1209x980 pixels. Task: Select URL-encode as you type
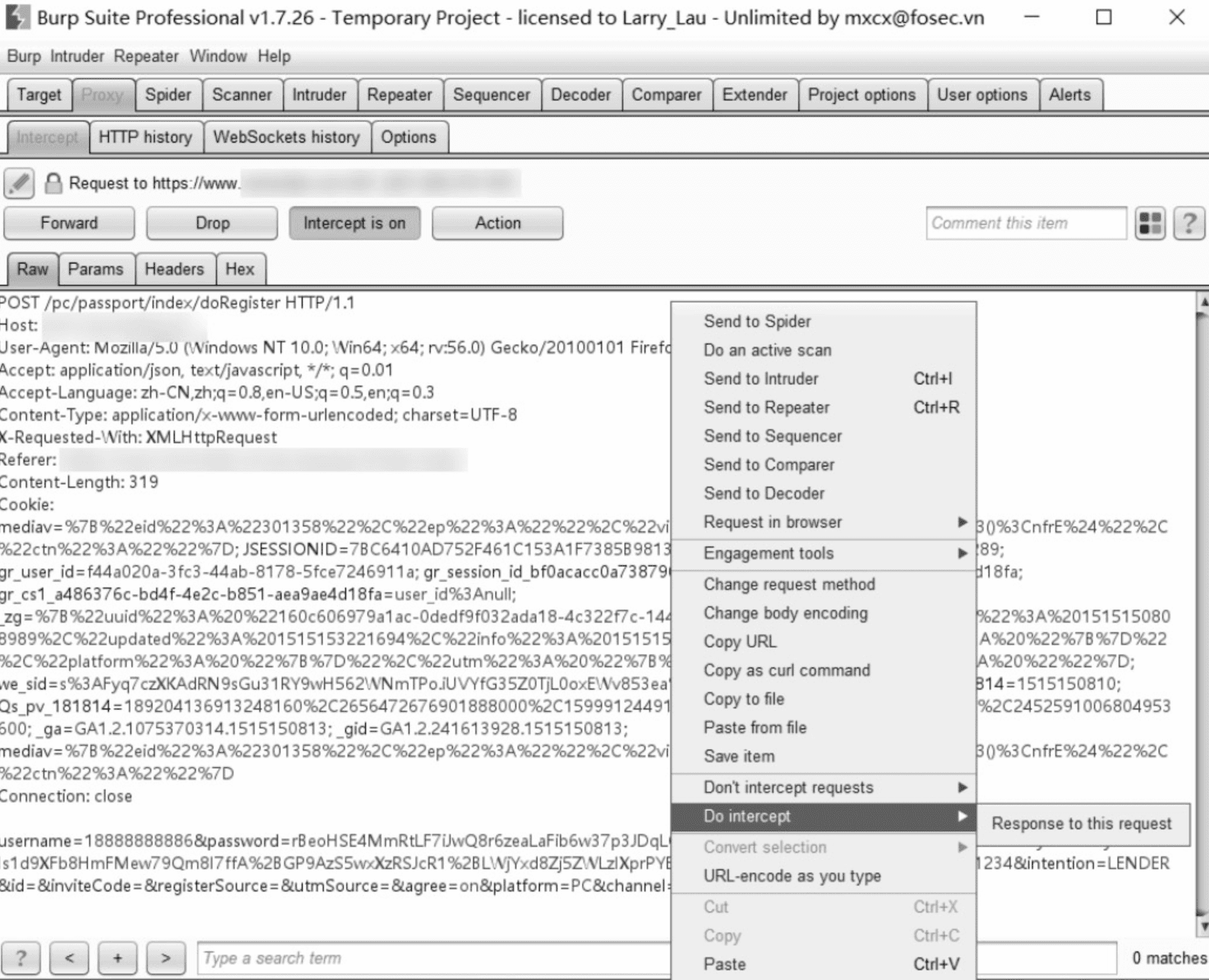click(x=823, y=876)
